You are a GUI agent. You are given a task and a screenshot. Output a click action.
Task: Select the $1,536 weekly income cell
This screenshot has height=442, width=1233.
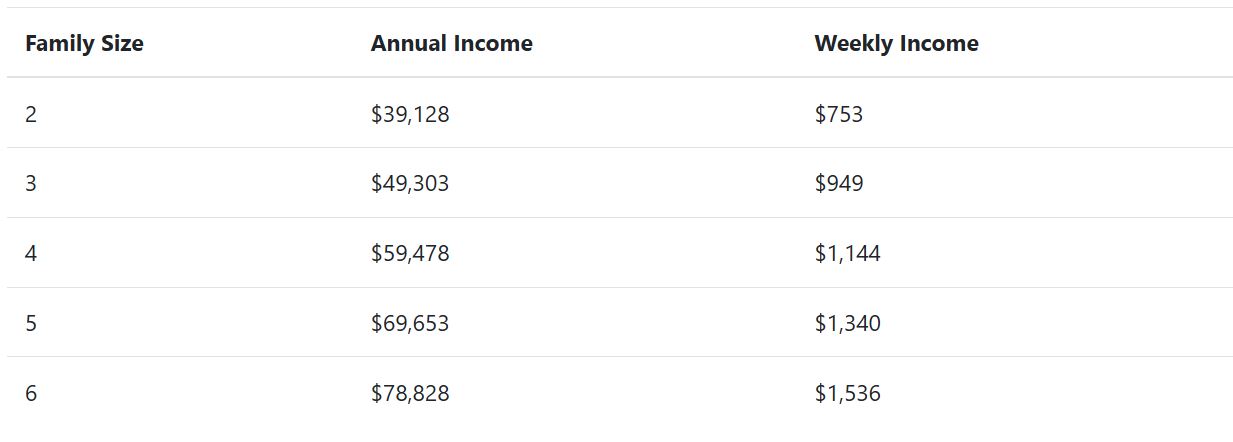pos(847,394)
